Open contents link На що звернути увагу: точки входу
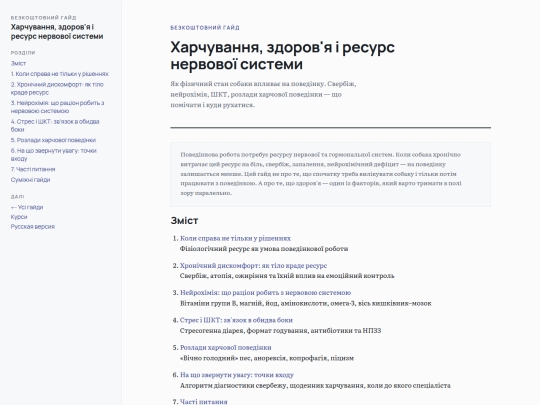This screenshot has width=540, height=405. tap(237, 375)
